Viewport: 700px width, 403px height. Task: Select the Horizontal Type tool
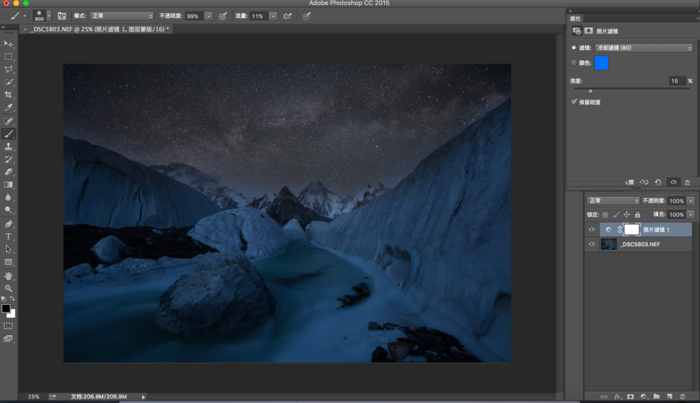click(9, 236)
